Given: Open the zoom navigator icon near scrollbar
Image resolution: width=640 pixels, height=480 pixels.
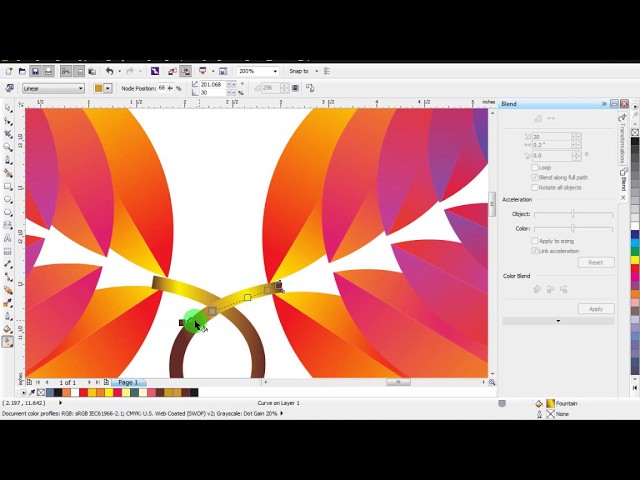Looking at the screenshot, I should tap(492, 382).
